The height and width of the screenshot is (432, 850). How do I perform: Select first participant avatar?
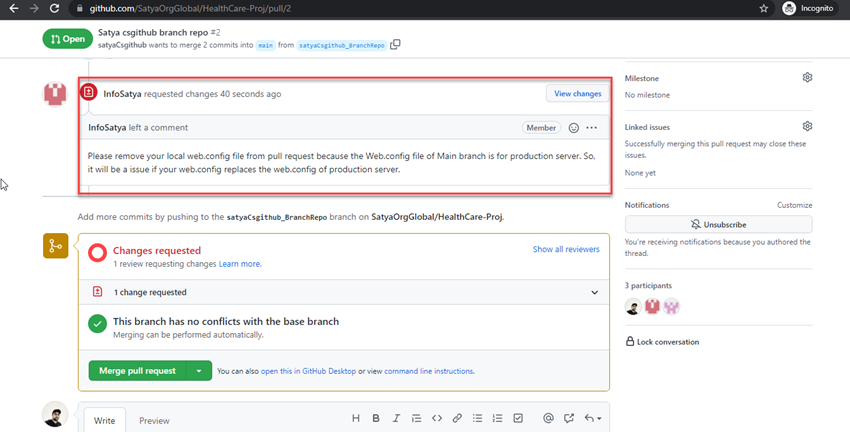click(633, 307)
